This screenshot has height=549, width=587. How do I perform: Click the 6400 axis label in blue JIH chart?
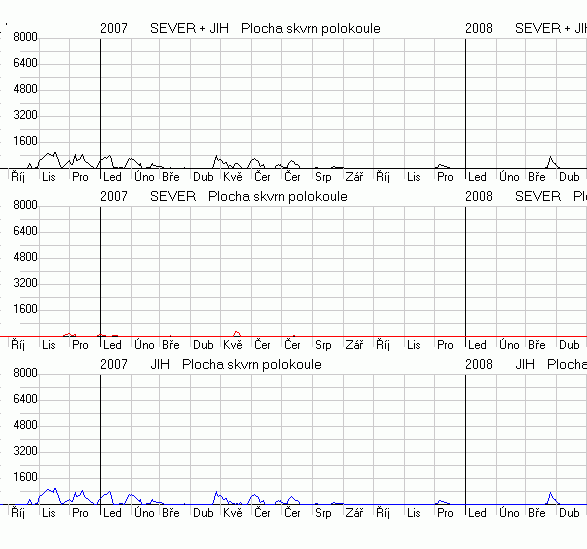point(25,399)
